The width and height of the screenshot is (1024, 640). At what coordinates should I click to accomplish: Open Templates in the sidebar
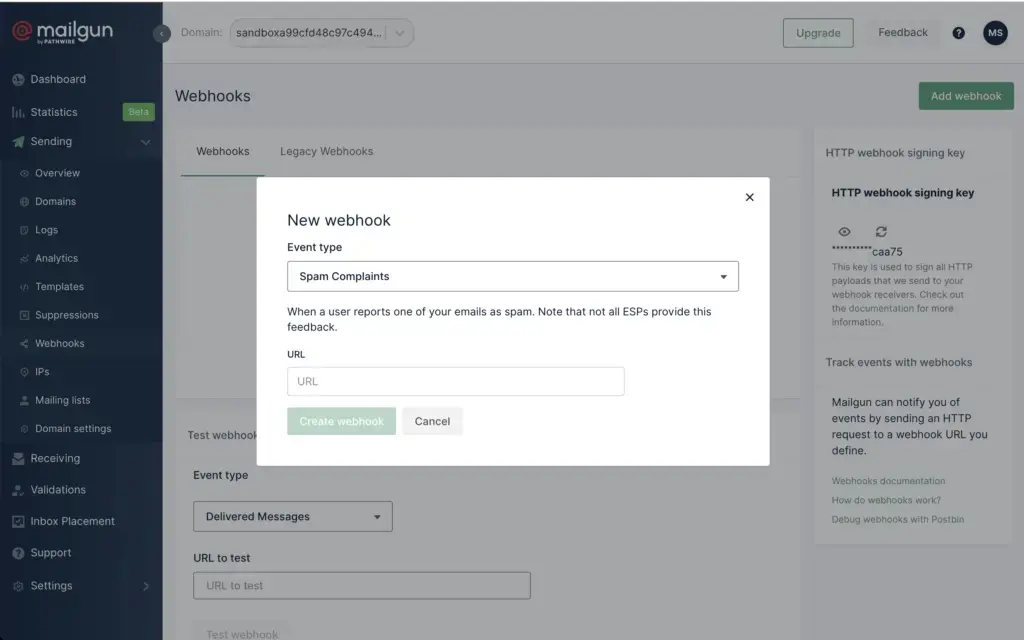pos(59,287)
